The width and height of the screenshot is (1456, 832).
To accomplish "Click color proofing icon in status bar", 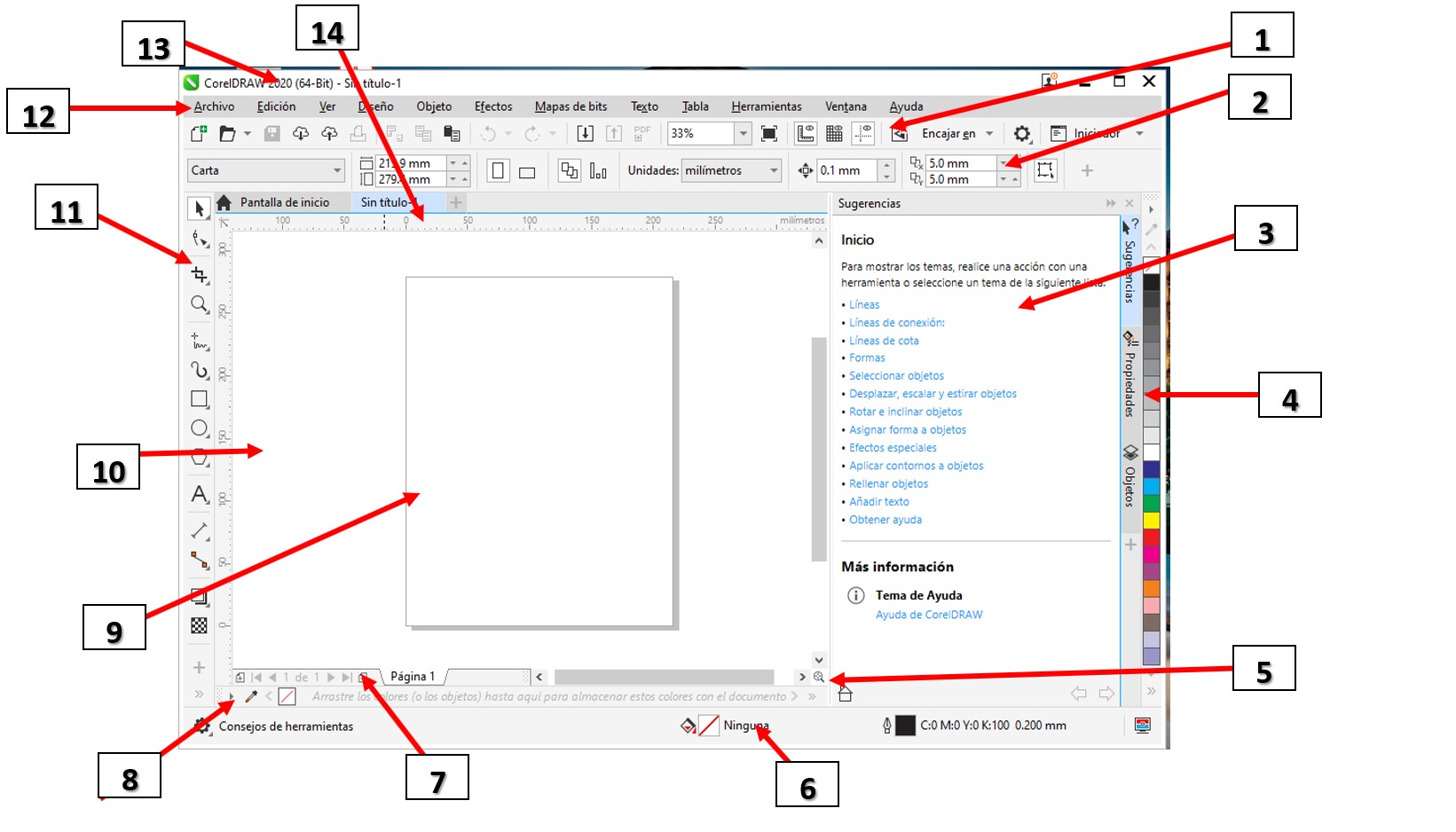I will coord(1143,726).
